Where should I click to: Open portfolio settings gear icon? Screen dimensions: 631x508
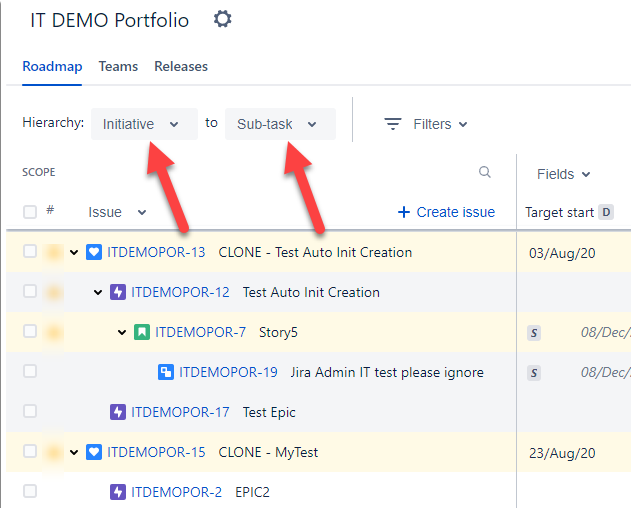pos(223,19)
